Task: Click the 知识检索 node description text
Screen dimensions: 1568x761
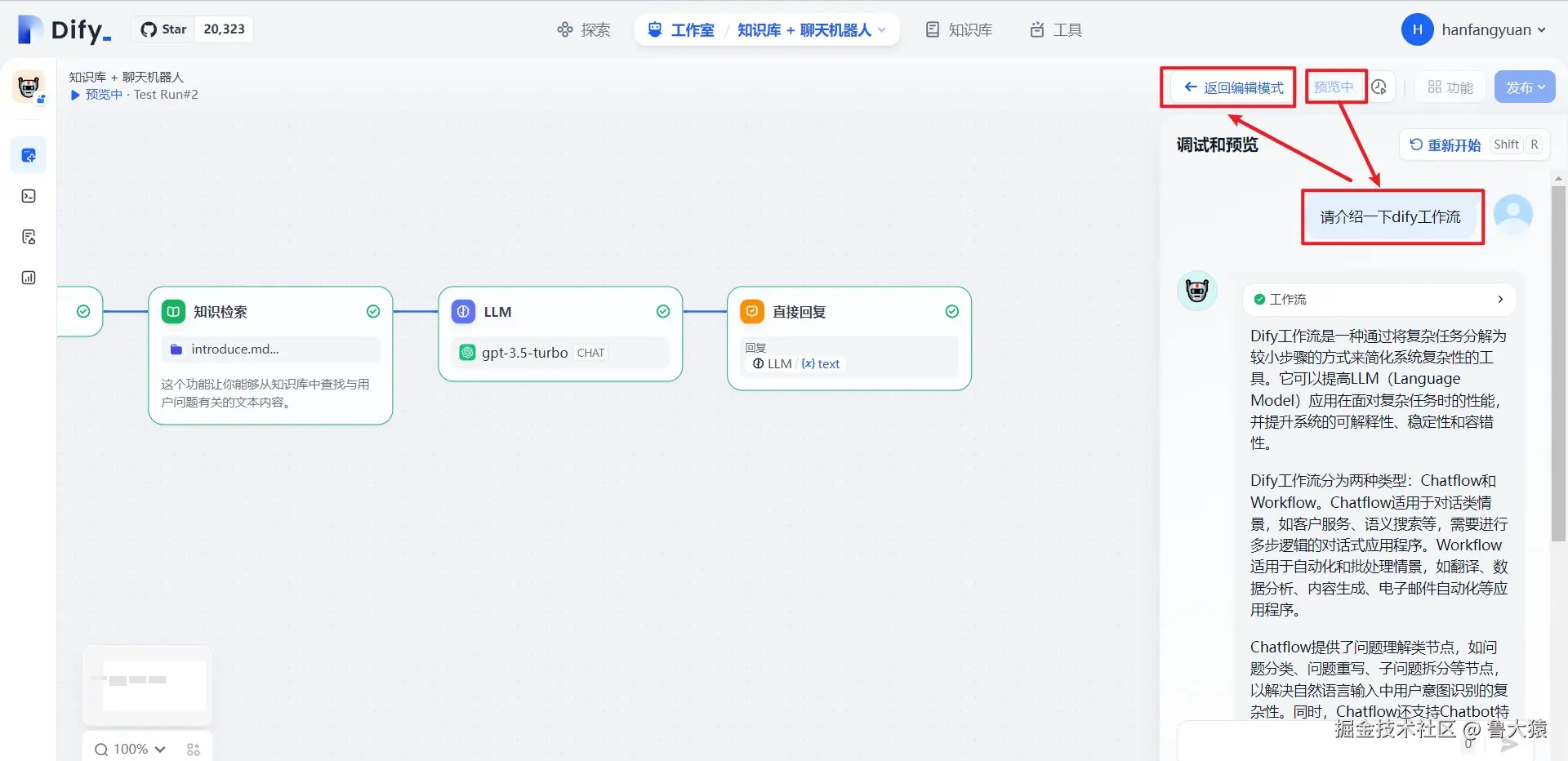Action: click(x=265, y=393)
